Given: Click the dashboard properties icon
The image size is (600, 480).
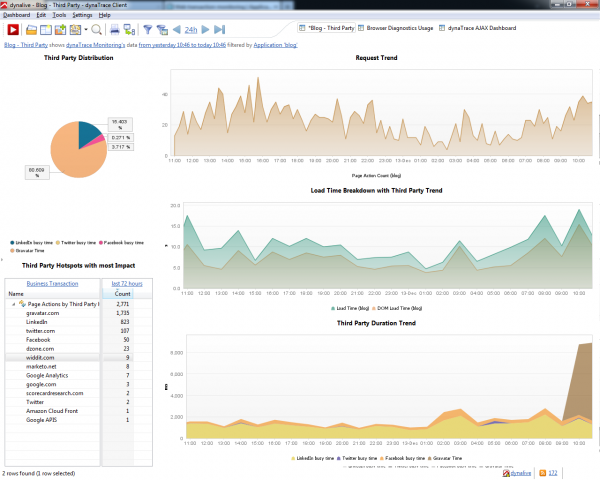Looking at the screenshot, I should coord(75,30).
